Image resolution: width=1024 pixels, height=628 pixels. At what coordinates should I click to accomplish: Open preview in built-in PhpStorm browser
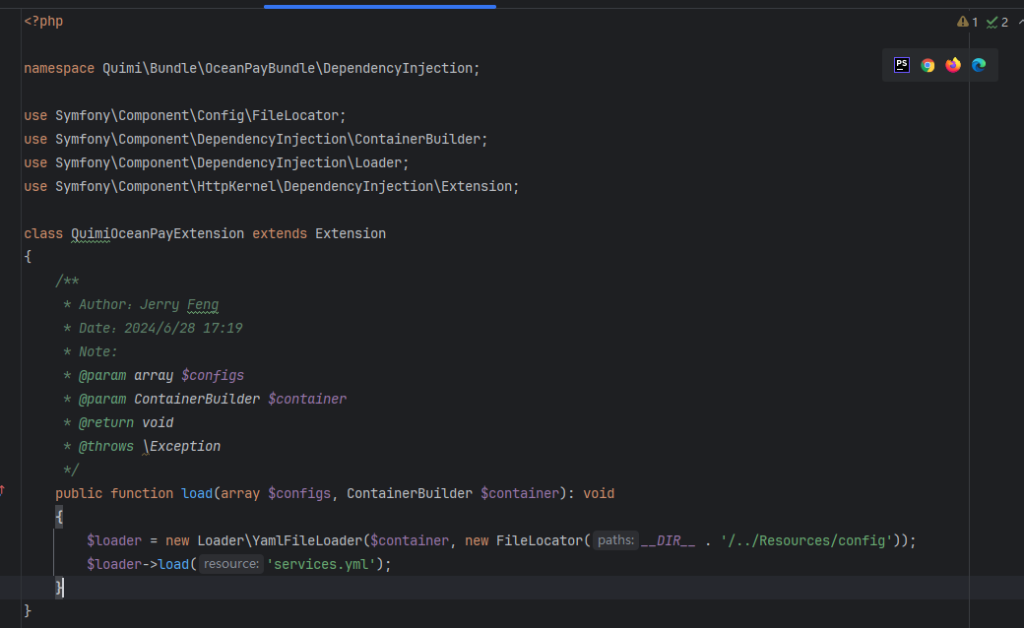click(901, 65)
